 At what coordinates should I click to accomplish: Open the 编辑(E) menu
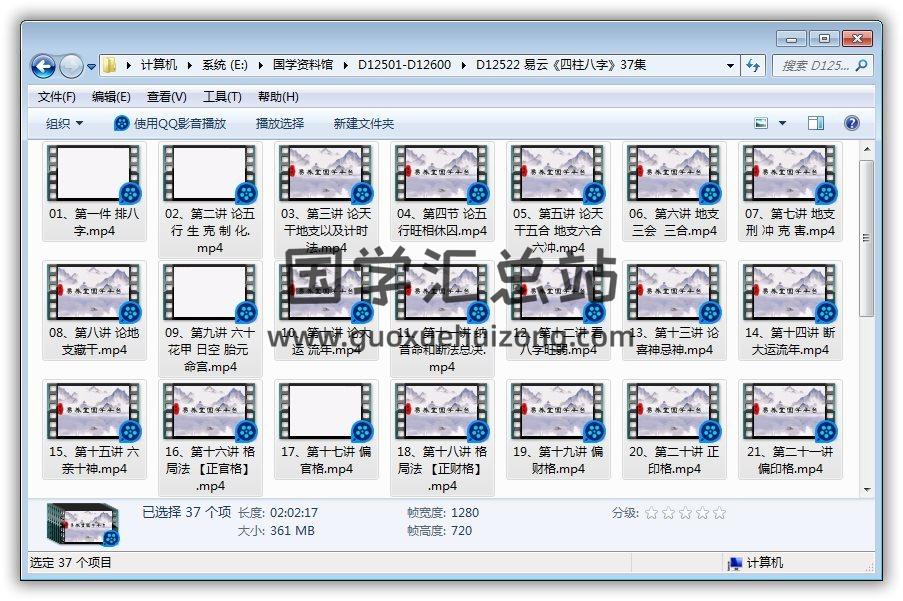(x=111, y=97)
